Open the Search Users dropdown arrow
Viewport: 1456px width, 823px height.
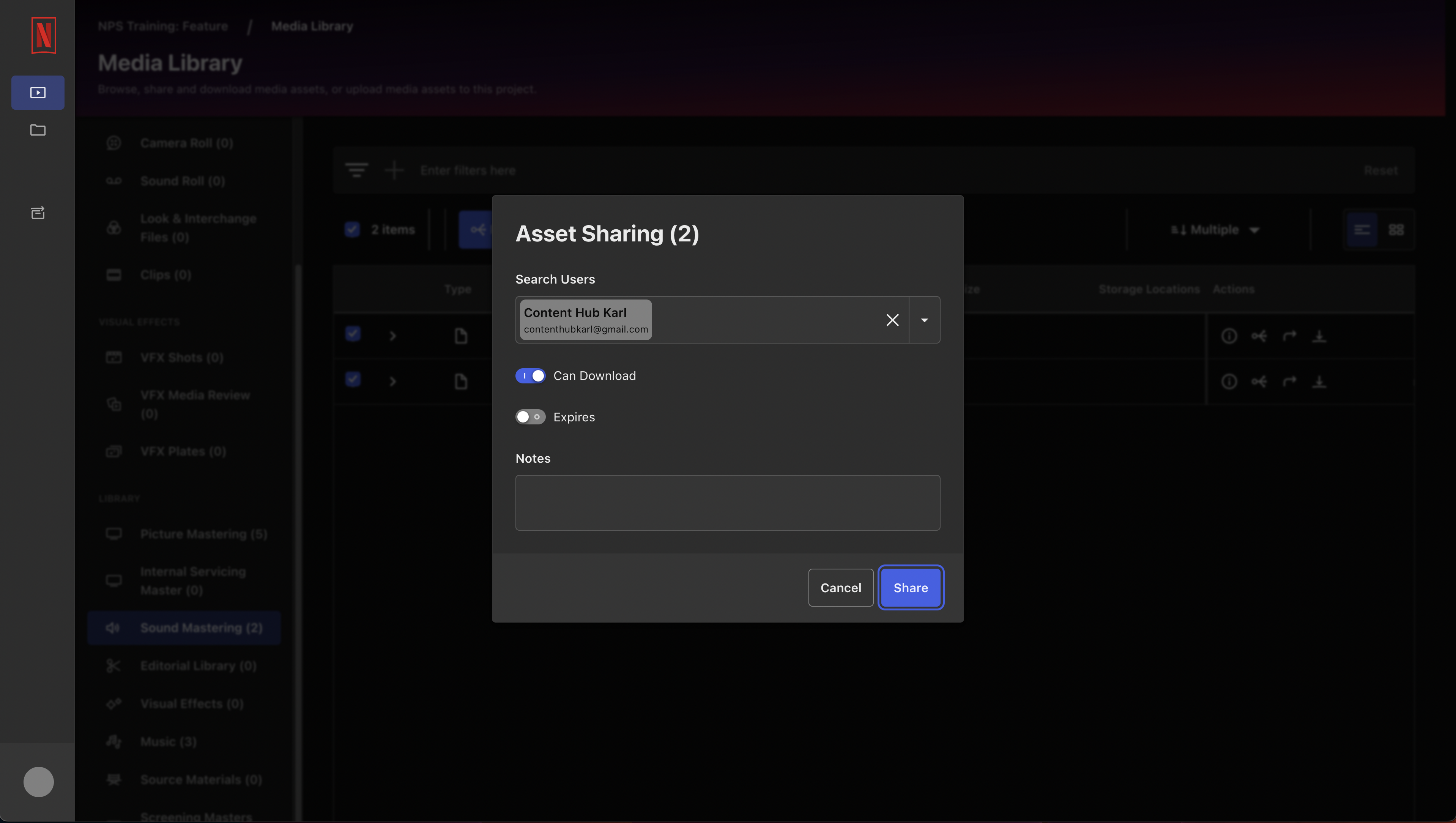tap(925, 320)
